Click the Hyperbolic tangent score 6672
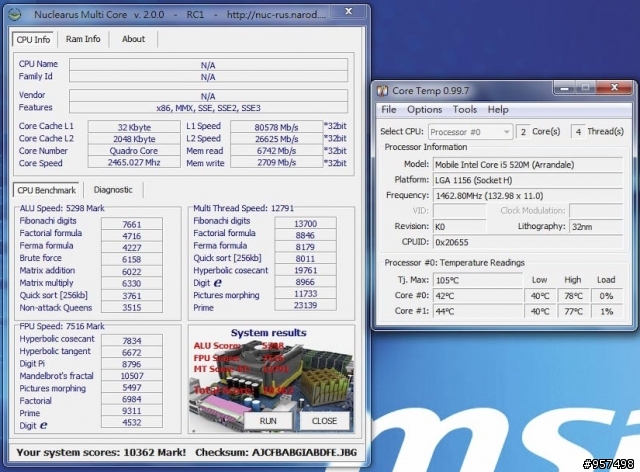This screenshot has width=640, height=472. pos(132,352)
